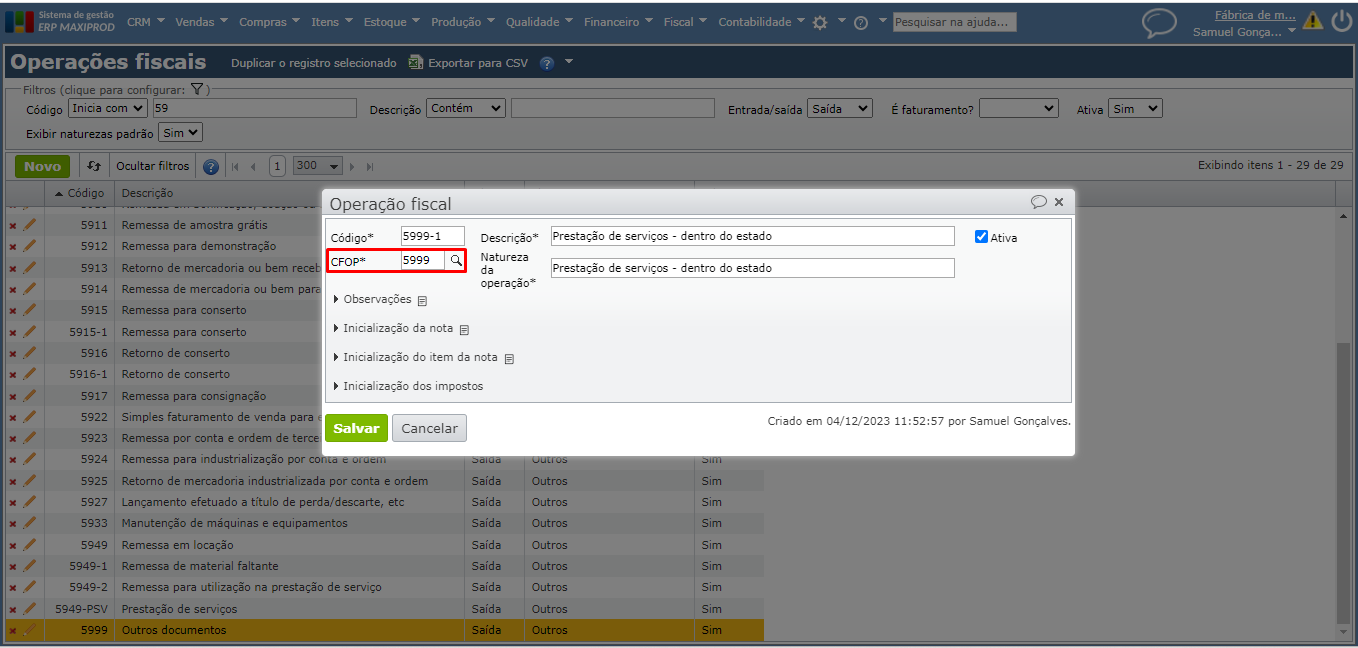
Task: Open the Contabilidade menu
Action: pyautogui.click(x=761, y=21)
